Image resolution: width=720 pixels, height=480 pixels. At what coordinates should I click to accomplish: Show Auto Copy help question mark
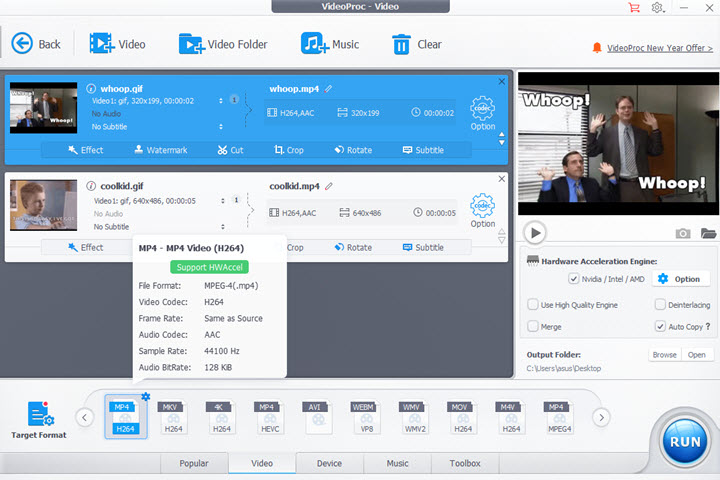click(708, 326)
